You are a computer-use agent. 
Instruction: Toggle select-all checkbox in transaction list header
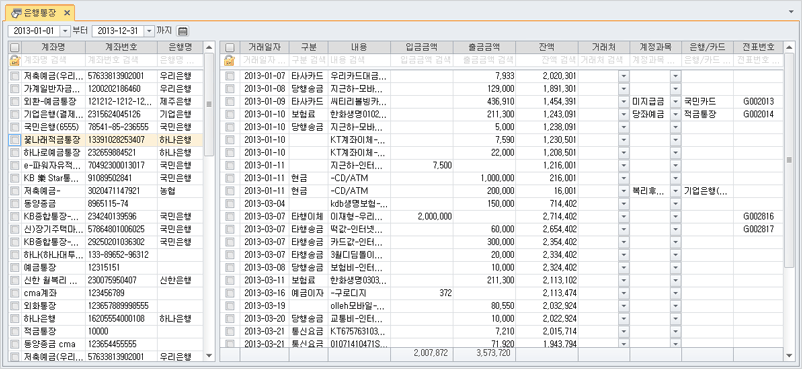pyautogui.click(x=230, y=48)
